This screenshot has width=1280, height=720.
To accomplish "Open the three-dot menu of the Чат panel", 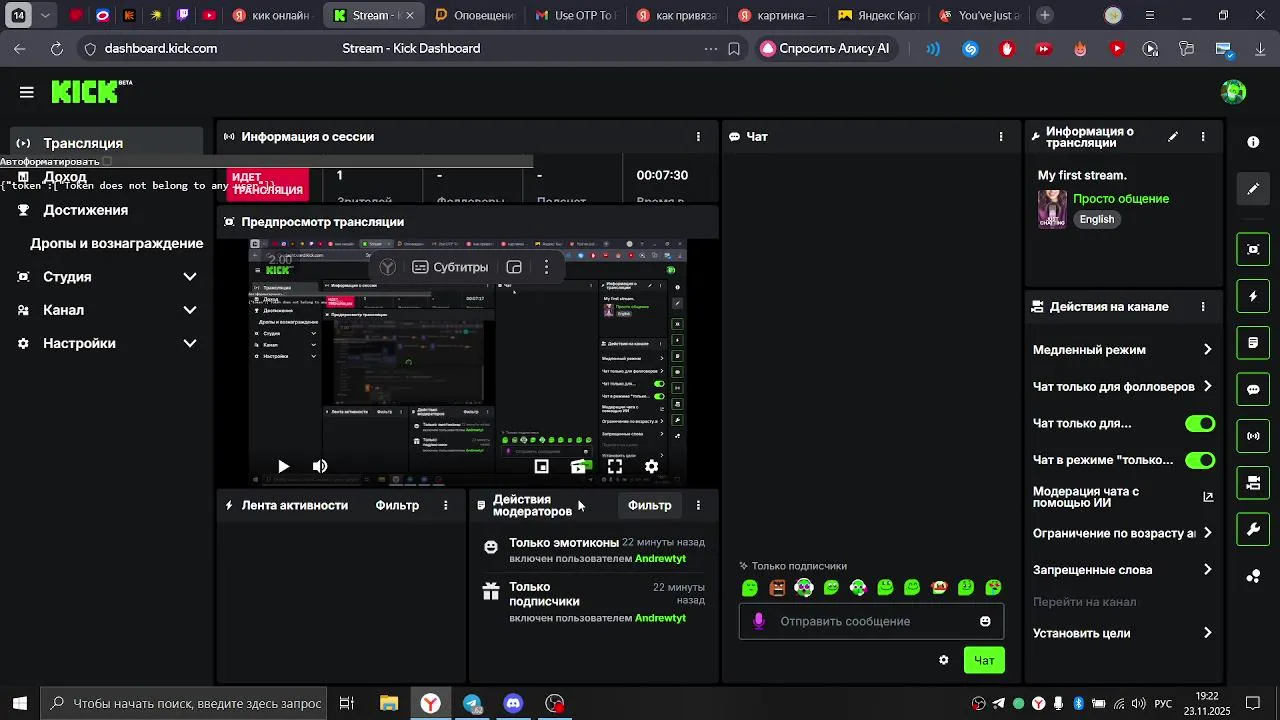I will 1001,137.
